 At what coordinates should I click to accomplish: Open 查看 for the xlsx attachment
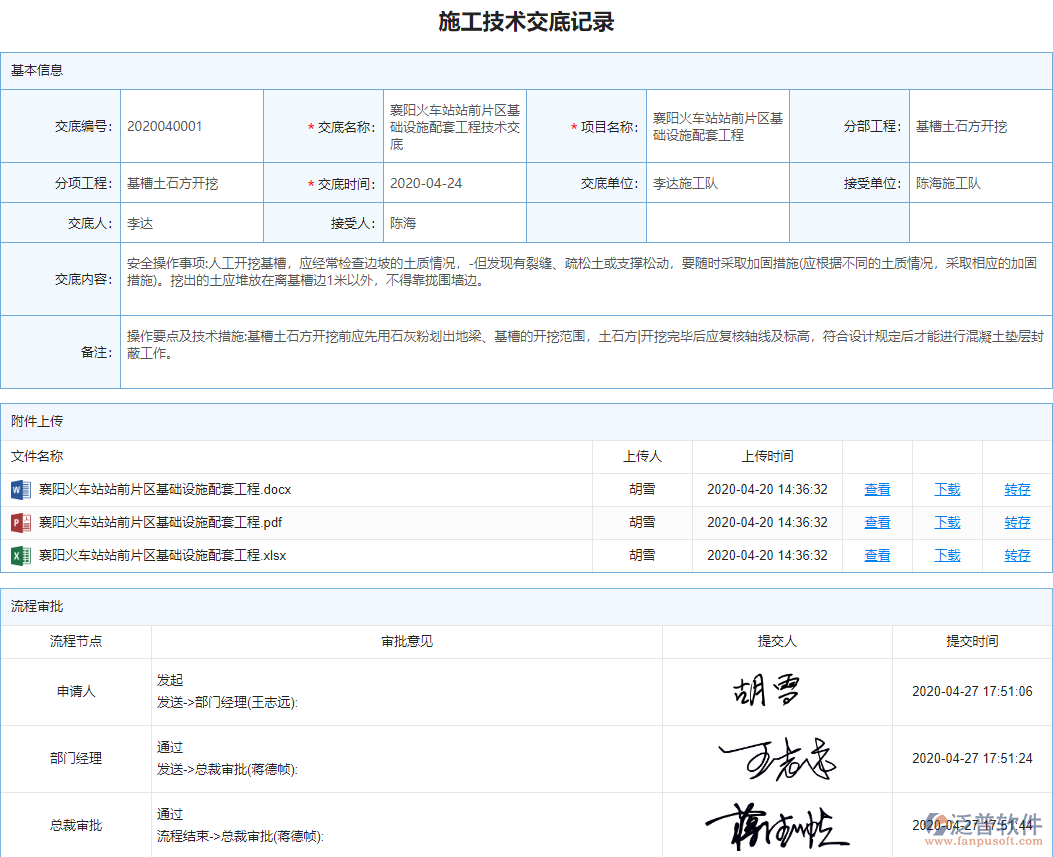[x=877, y=555]
